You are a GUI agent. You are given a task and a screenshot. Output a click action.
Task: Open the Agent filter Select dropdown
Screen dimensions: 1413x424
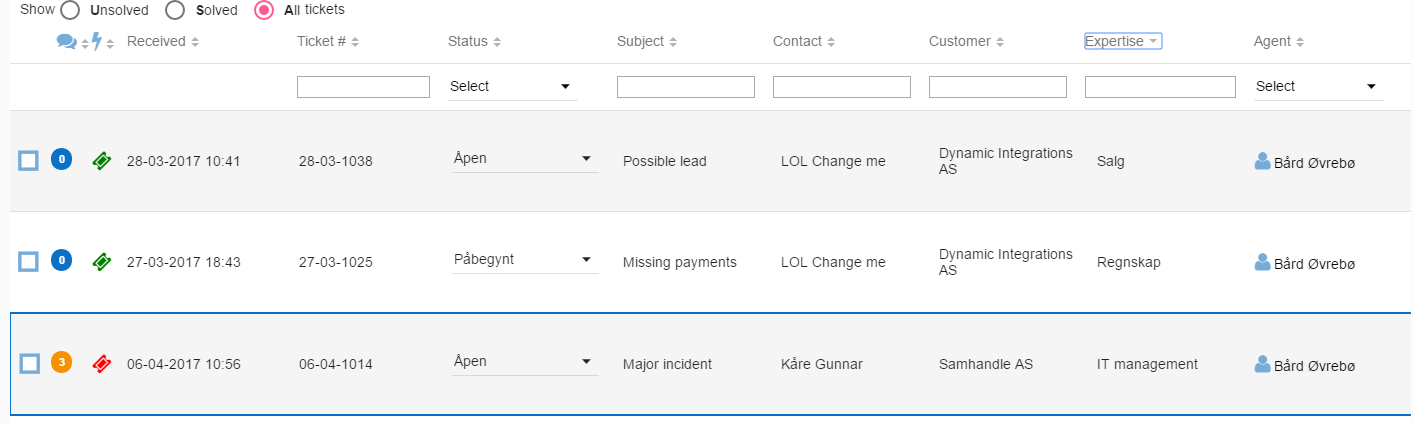1319,87
